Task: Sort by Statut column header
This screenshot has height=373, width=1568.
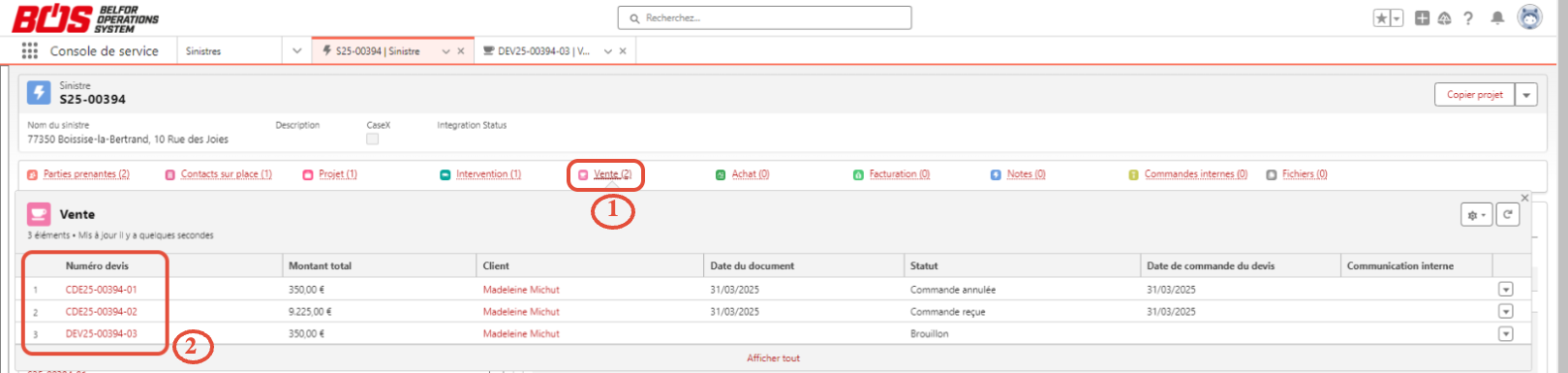Action: coord(924,265)
